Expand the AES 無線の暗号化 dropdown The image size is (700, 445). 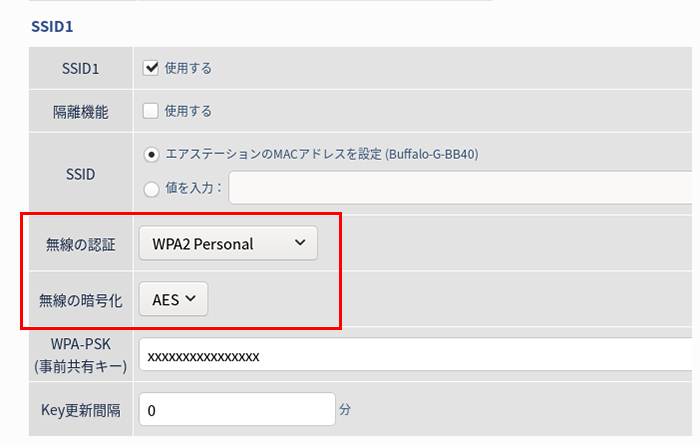tap(173, 299)
